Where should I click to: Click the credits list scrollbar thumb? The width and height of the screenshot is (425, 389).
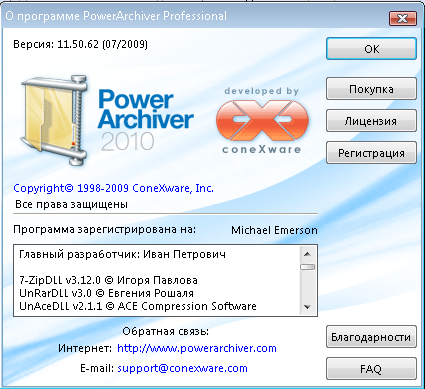pyautogui.click(x=307, y=267)
